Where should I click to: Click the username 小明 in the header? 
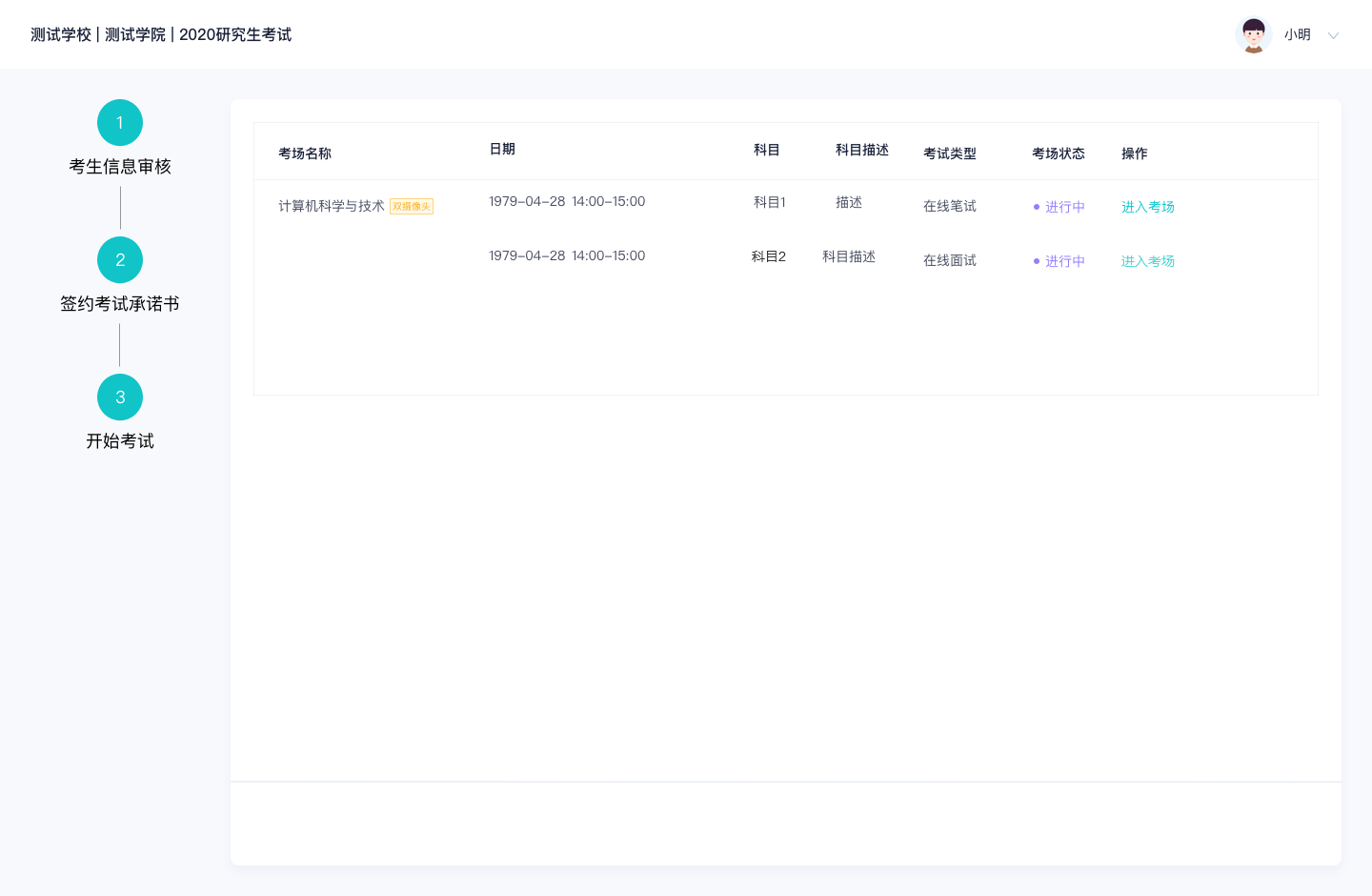(x=1297, y=35)
